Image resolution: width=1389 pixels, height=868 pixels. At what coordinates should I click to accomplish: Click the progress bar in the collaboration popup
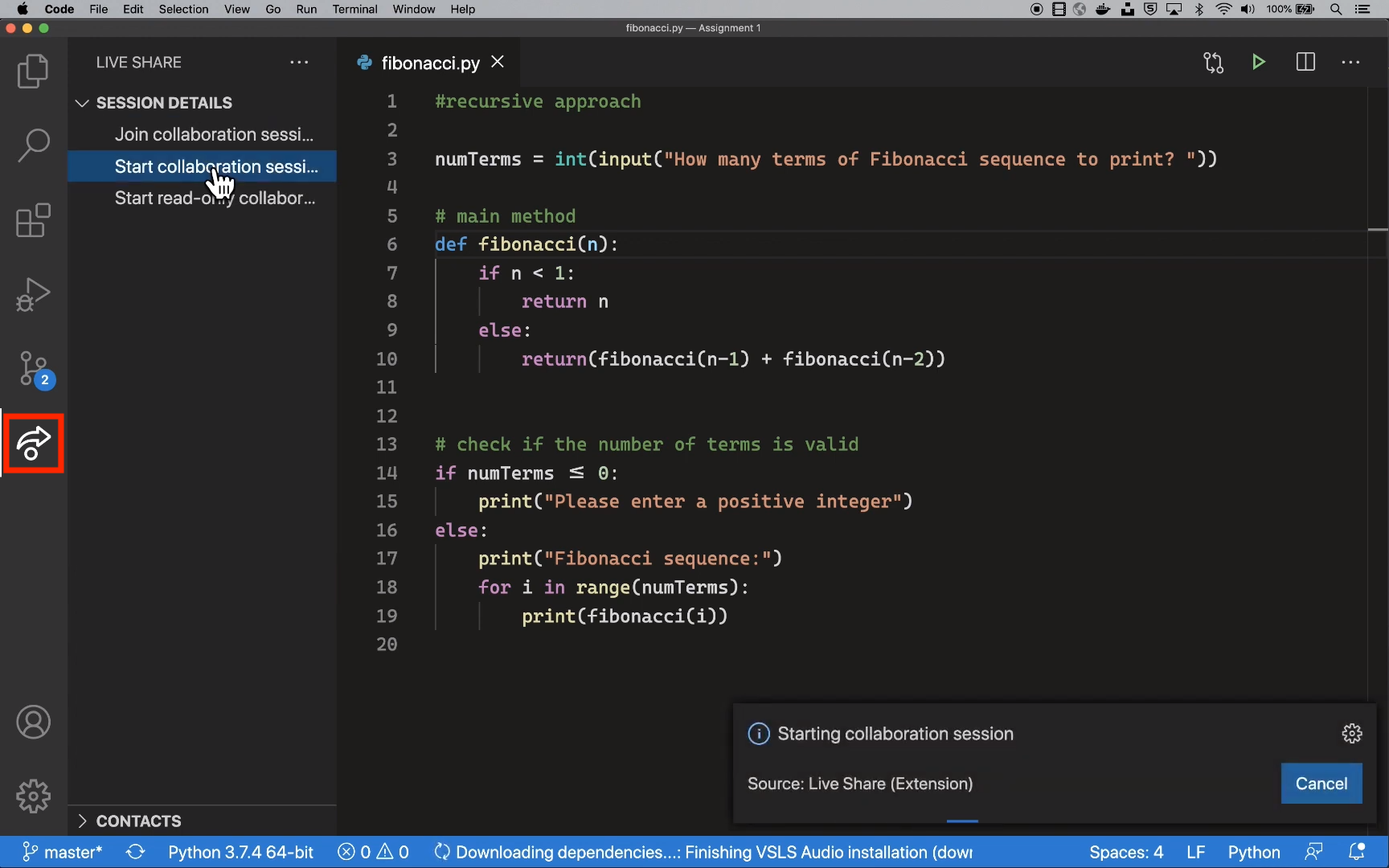(x=961, y=821)
